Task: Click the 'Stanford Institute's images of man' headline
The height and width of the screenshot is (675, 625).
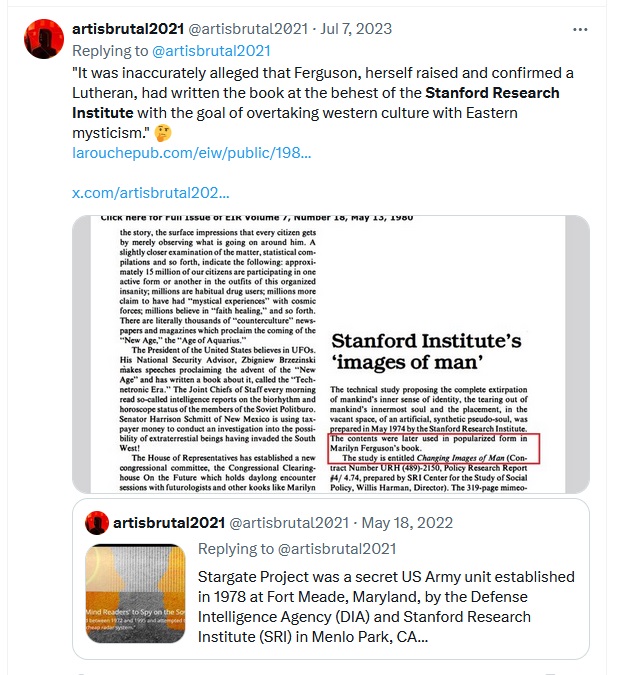Action: (x=426, y=351)
